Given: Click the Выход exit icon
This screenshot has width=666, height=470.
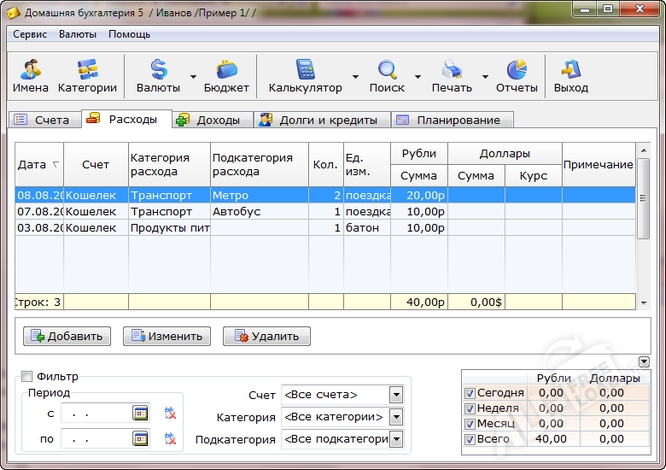Looking at the screenshot, I should pos(571,76).
